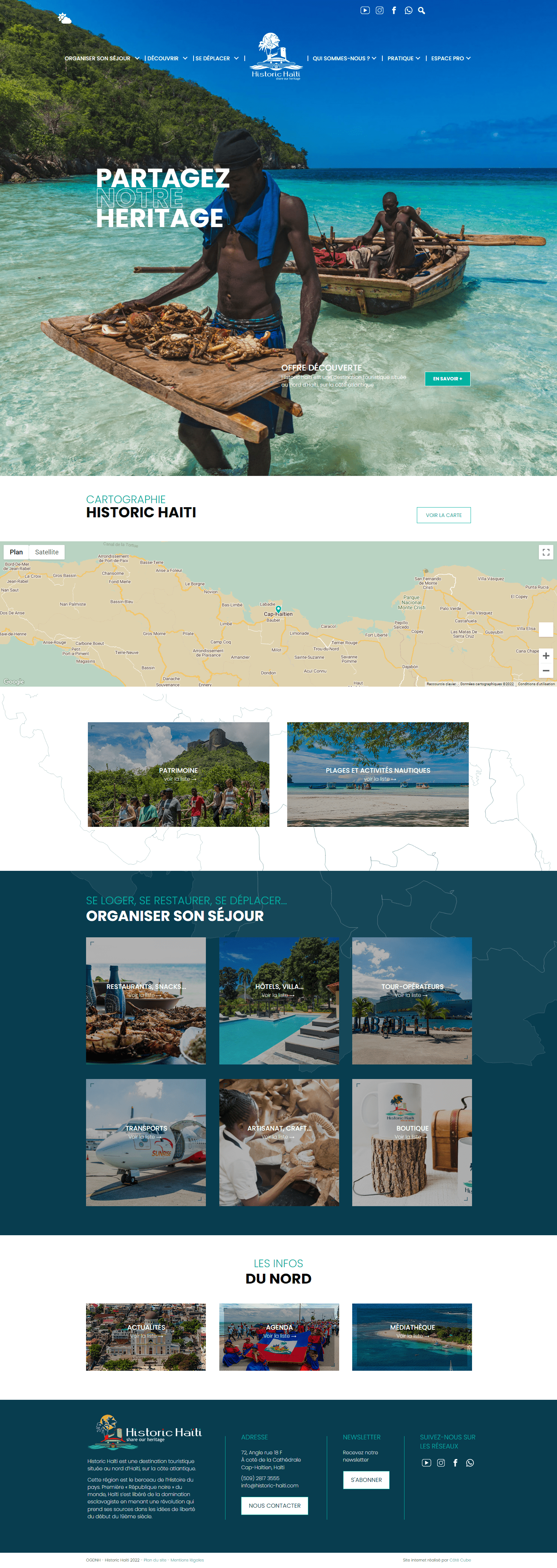Open the Restaurants, snacks card
Viewport: 557px width, 1568px height.
point(146,1000)
